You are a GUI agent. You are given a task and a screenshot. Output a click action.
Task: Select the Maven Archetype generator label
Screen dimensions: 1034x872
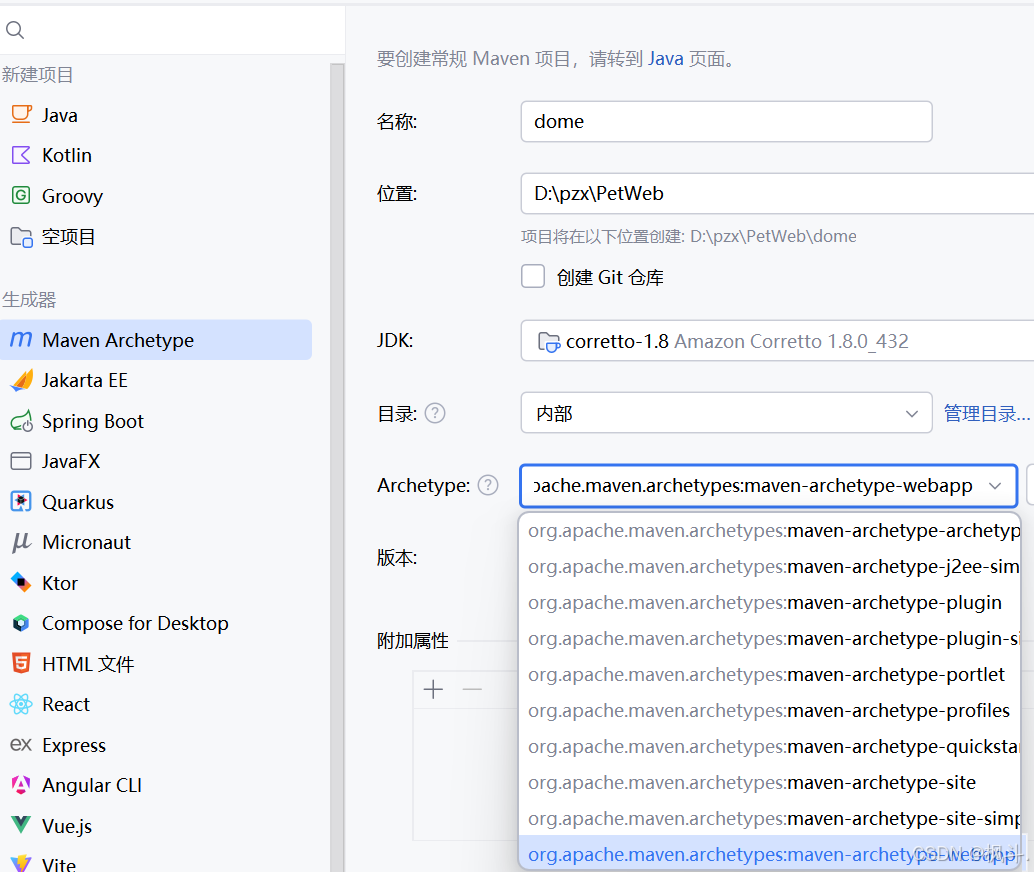click(x=118, y=340)
